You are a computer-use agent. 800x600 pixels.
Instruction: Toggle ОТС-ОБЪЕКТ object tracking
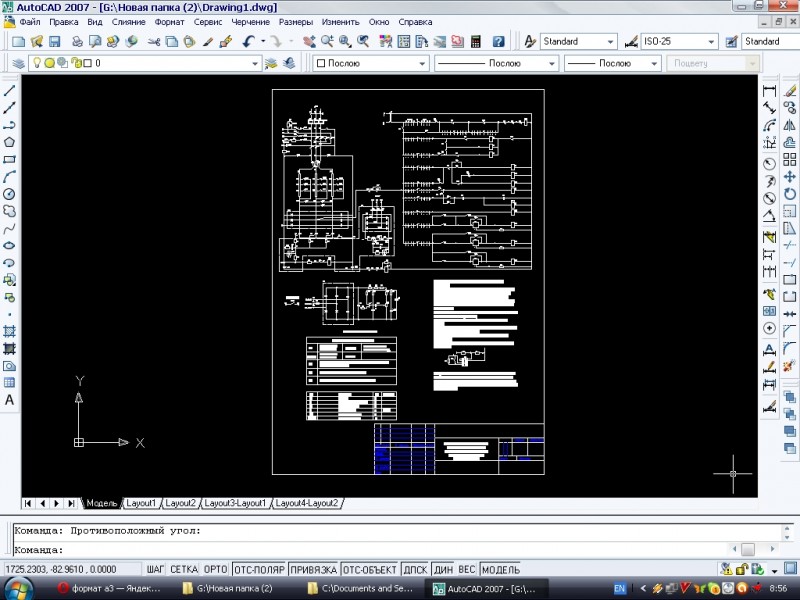369,569
